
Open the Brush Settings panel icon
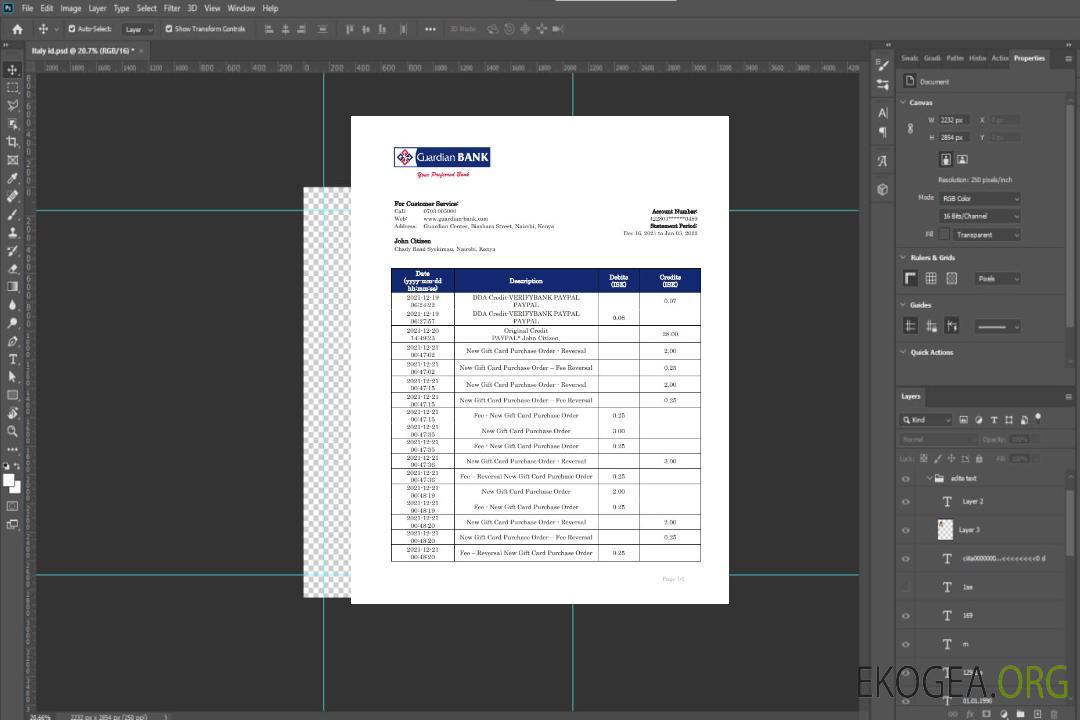[x=883, y=65]
